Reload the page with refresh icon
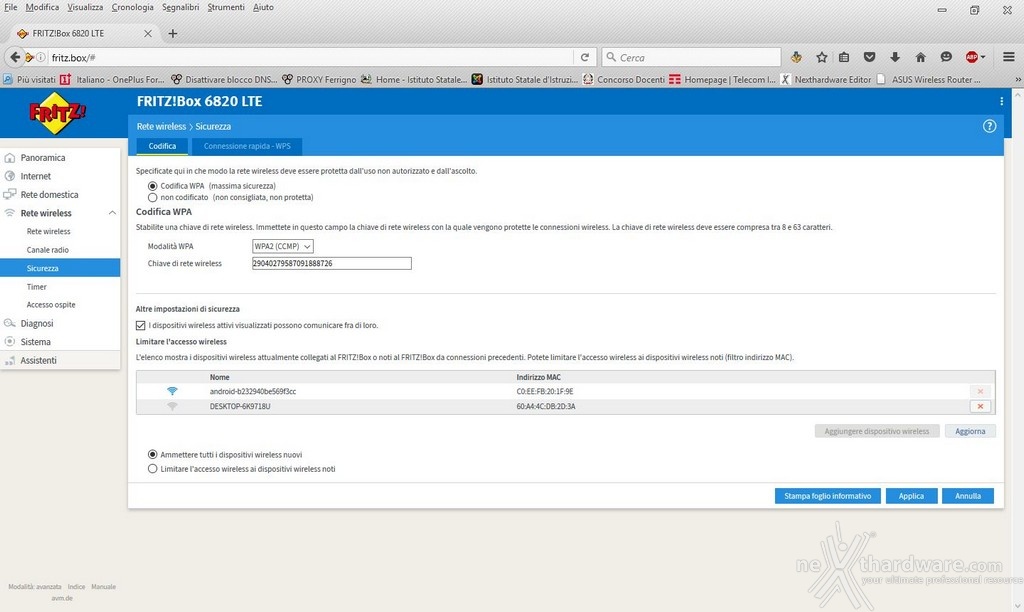The image size is (1024, 612). click(585, 57)
